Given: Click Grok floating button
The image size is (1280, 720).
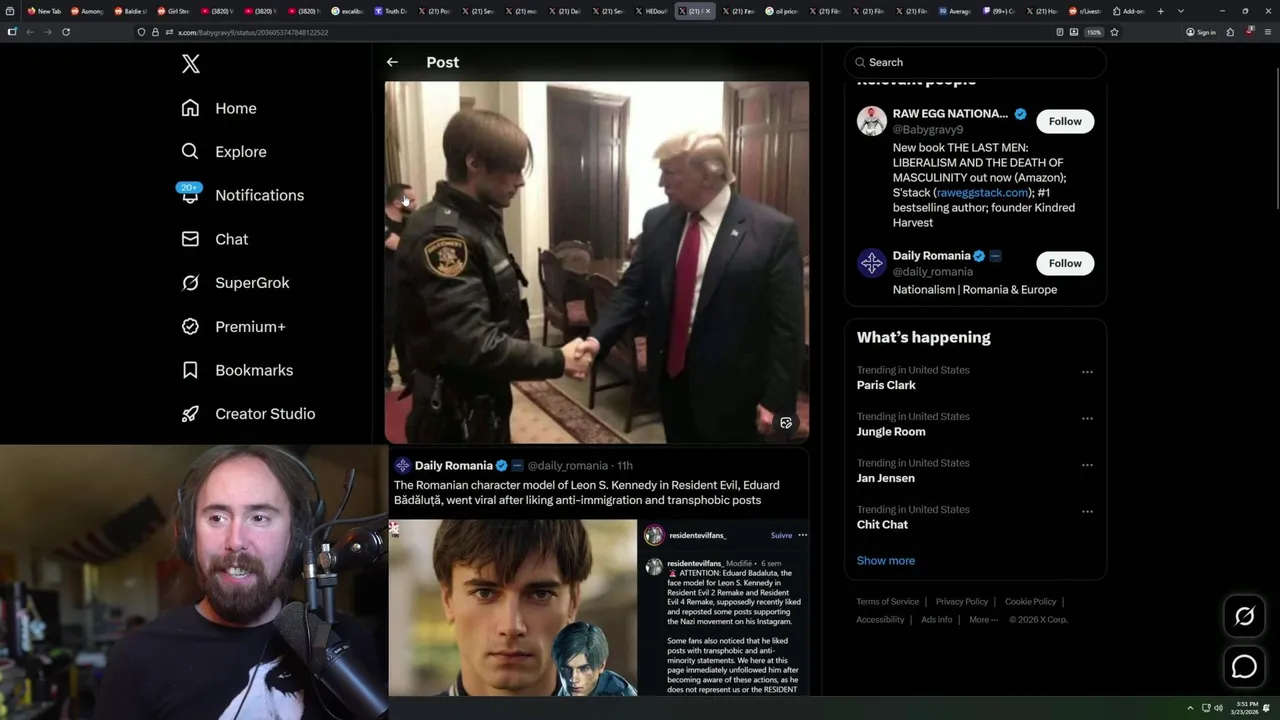Looking at the screenshot, I should point(1244,616).
